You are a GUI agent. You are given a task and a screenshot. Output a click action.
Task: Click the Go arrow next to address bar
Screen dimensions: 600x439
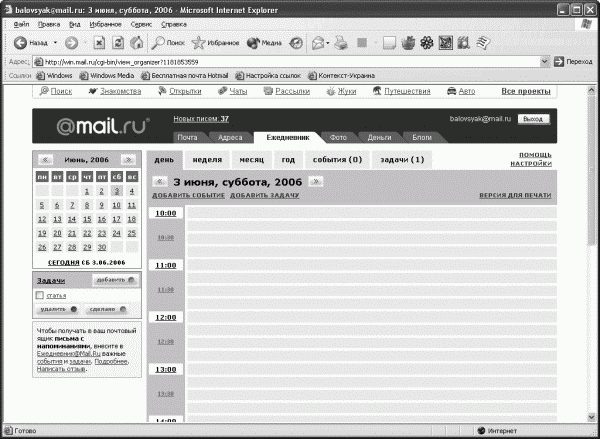[x=559, y=62]
